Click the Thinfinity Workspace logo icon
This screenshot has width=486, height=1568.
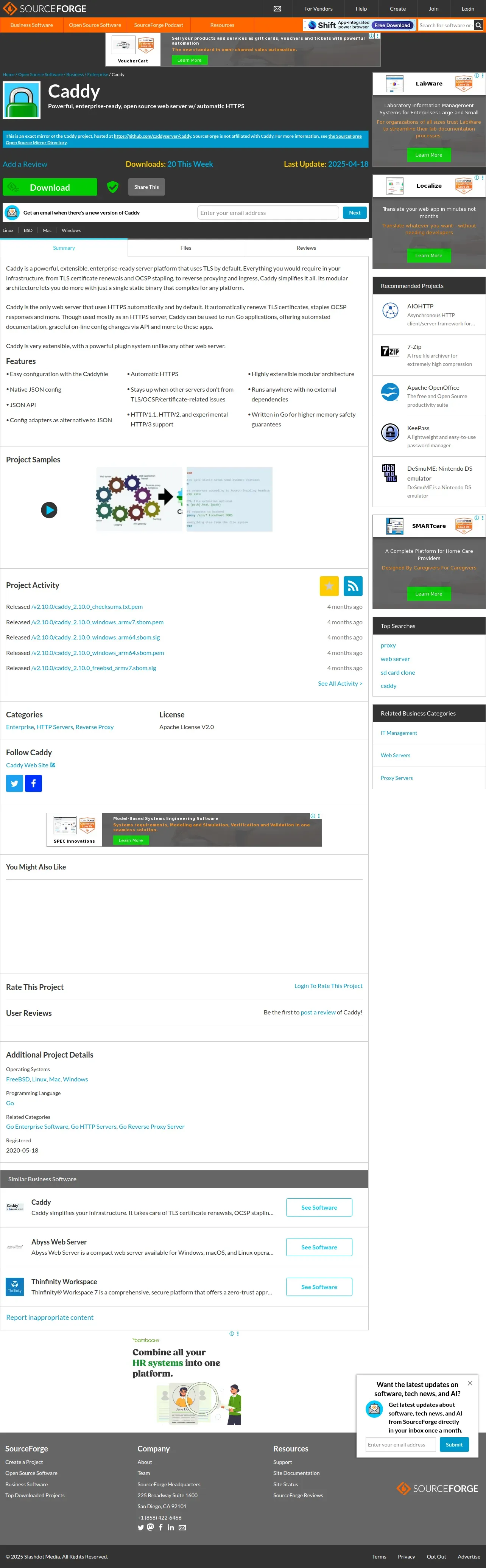[x=15, y=1286]
